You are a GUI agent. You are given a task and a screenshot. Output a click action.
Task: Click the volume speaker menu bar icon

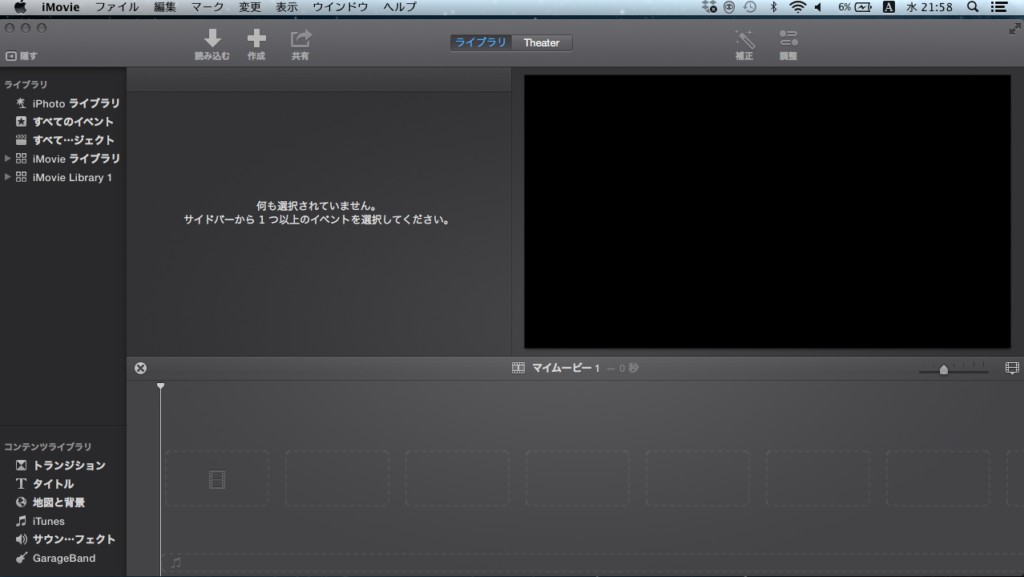[818, 7]
